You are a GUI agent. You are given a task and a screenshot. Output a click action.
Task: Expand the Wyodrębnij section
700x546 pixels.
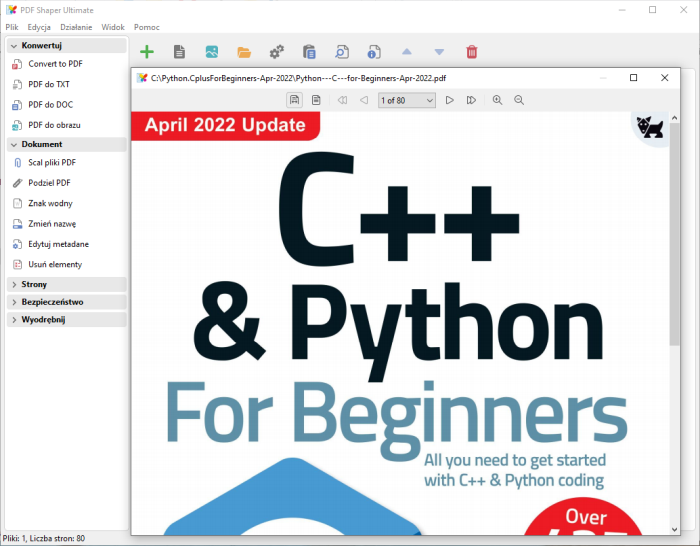pos(67,320)
